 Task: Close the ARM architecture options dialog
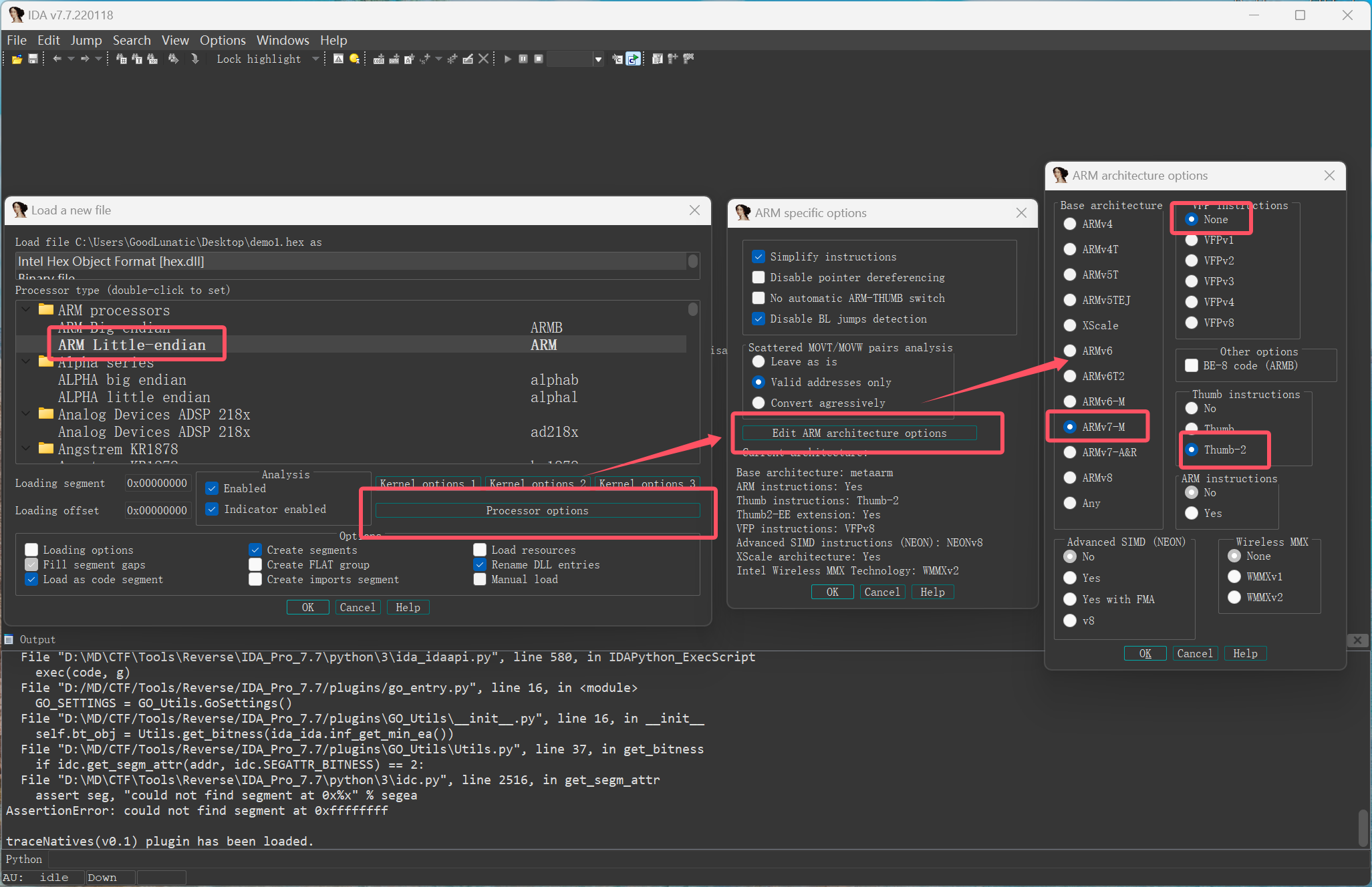pos(1329,175)
